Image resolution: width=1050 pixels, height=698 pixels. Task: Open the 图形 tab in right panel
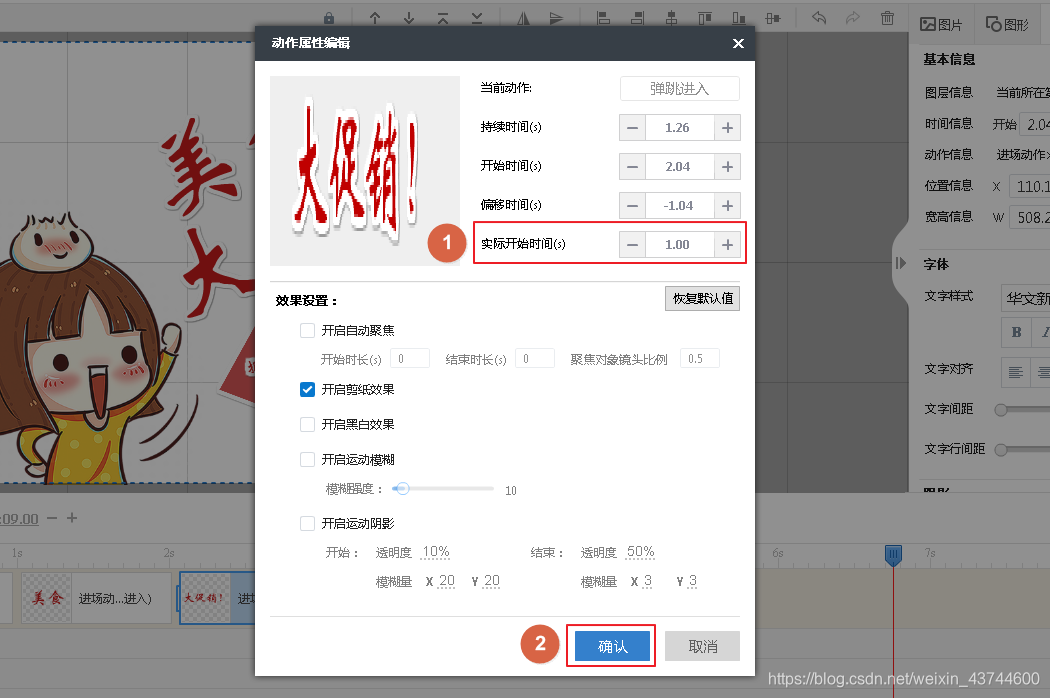tap(1006, 25)
